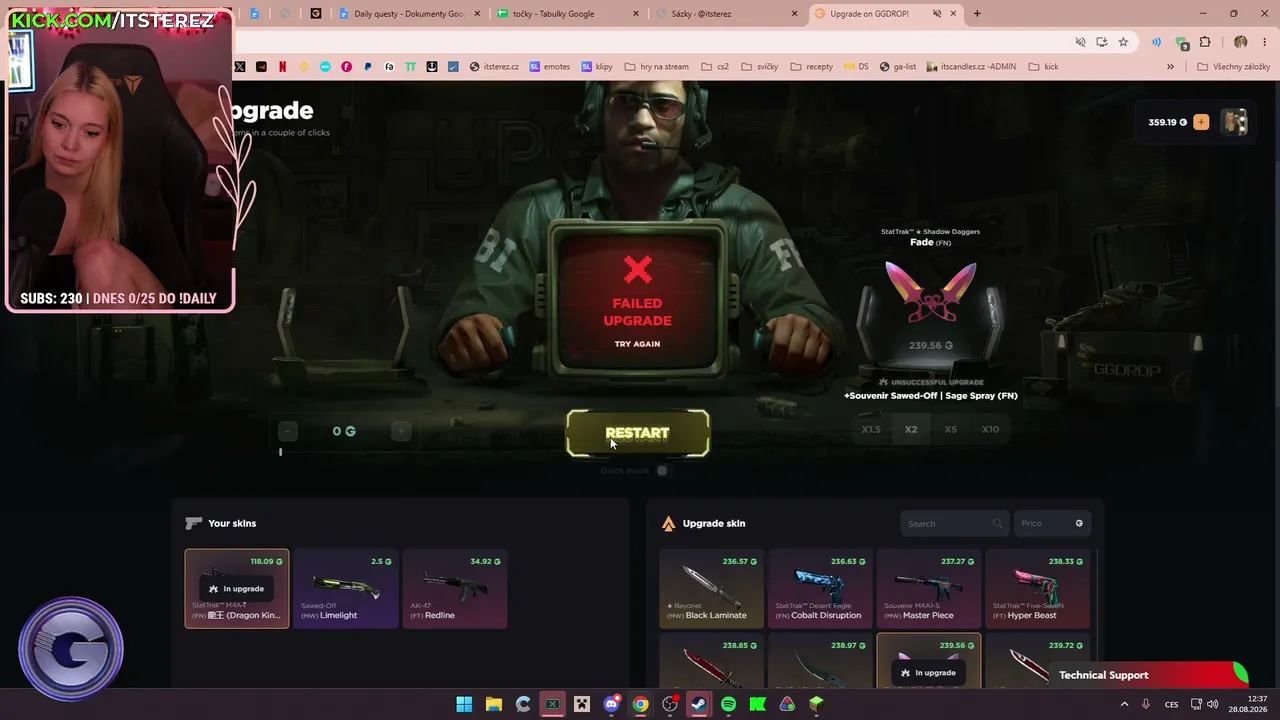Choose the M4A1-S Master Piece skin
Viewport: 1280px width, 720px height.
tap(928, 588)
